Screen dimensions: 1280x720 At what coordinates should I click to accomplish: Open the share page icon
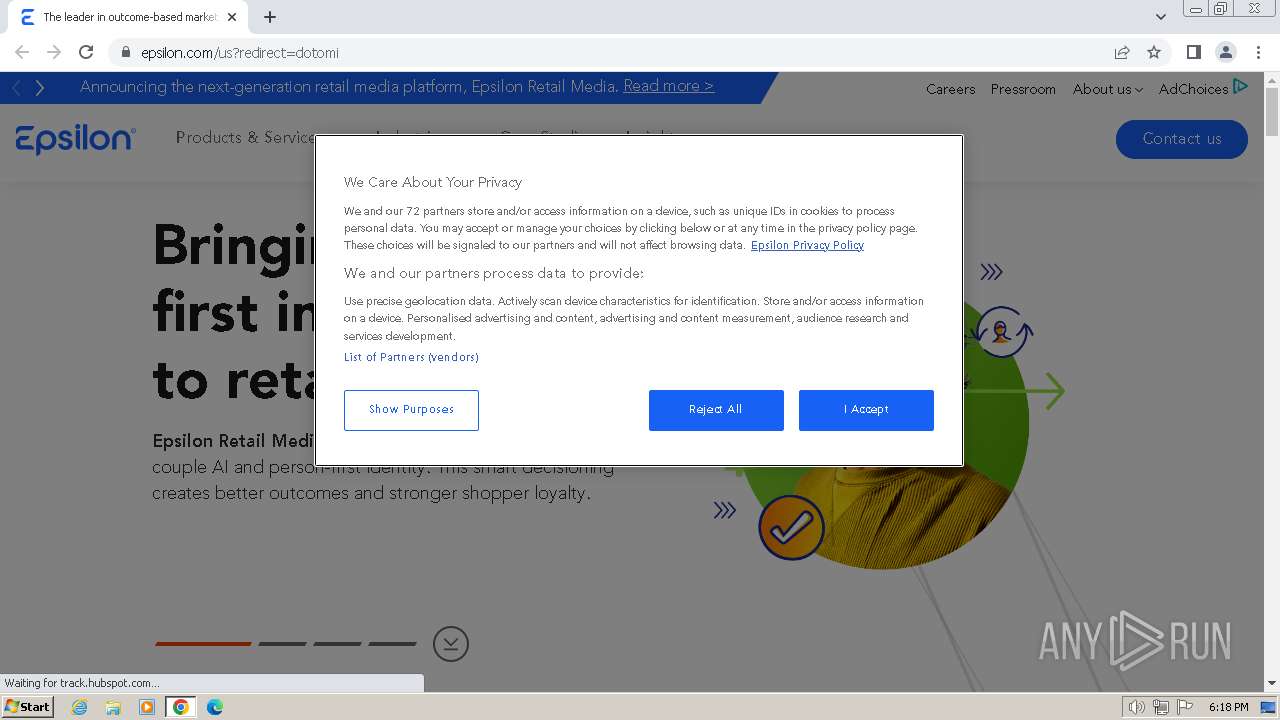tap(1122, 52)
